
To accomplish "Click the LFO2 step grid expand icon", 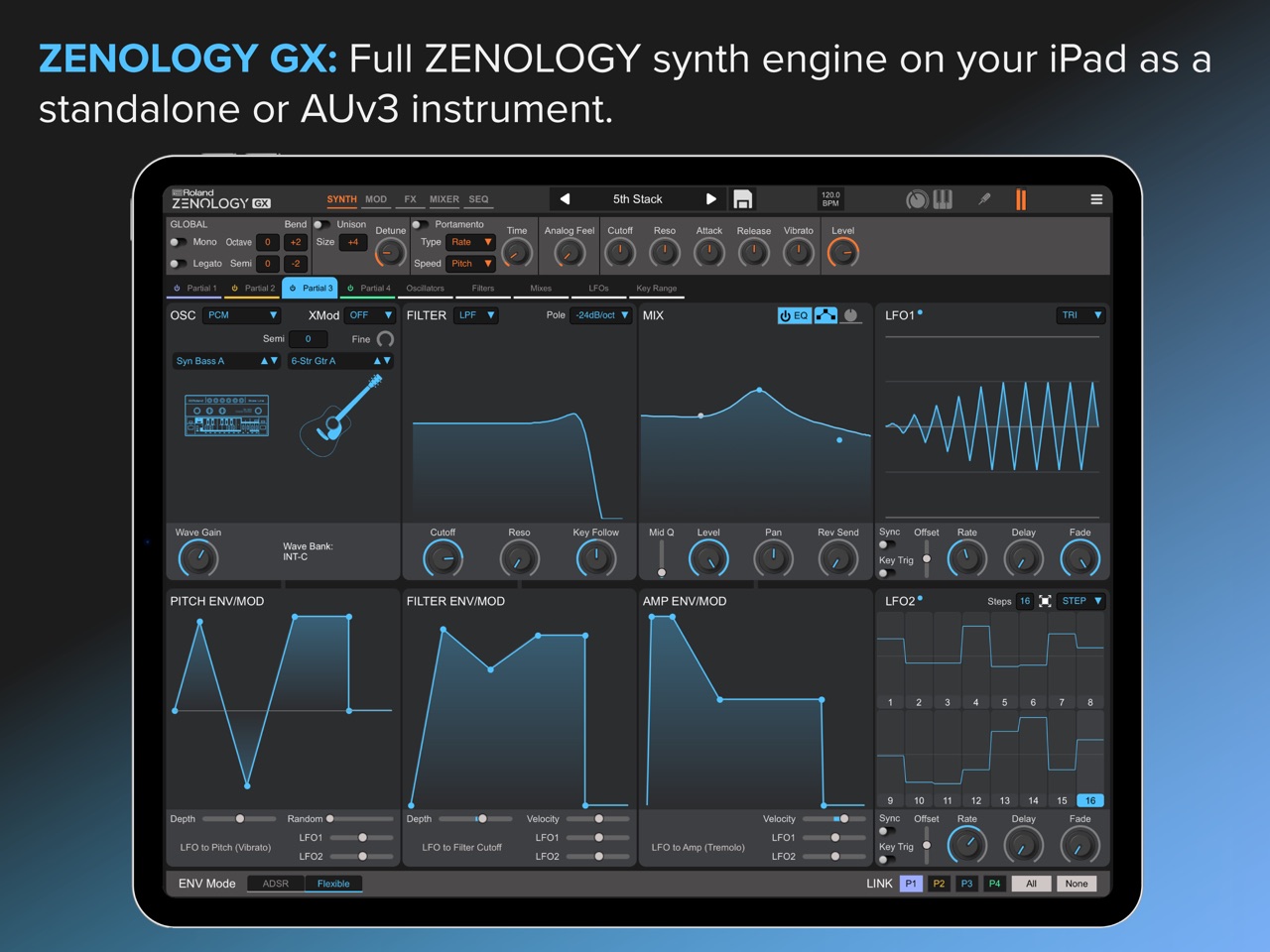I will [1045, 601].
